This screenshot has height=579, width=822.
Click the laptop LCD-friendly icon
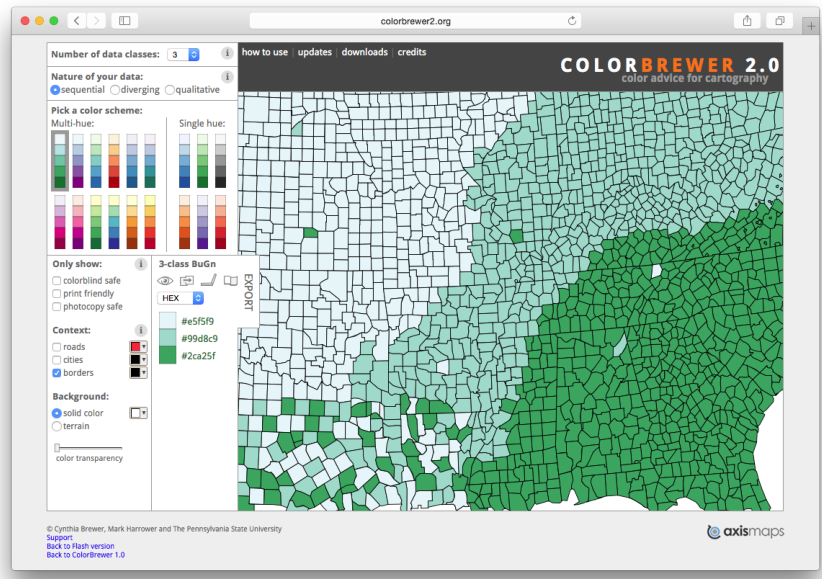(209, 281)
